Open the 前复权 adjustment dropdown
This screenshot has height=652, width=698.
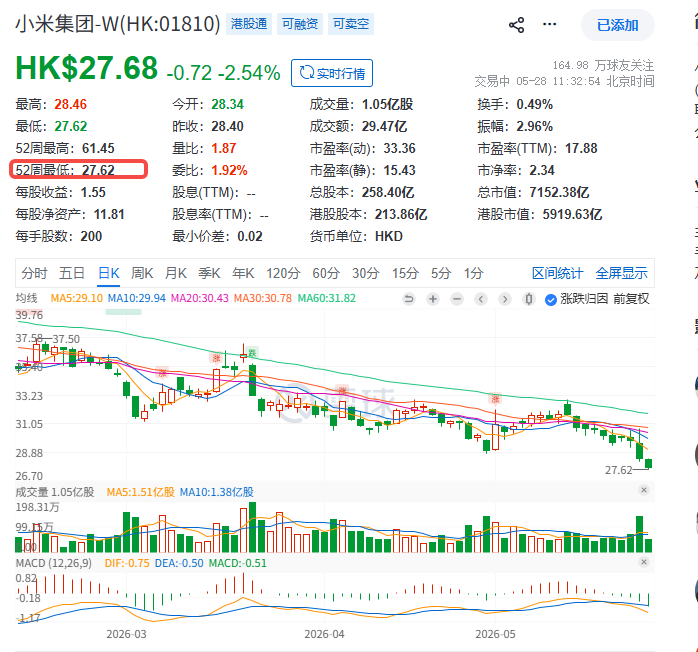[x=631, y=299]
